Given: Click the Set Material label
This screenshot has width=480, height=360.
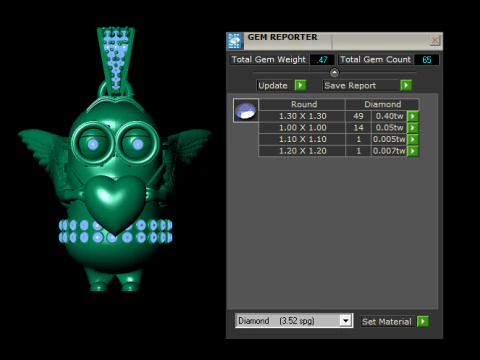Looking at the screenshot, I should coord(387,322).
